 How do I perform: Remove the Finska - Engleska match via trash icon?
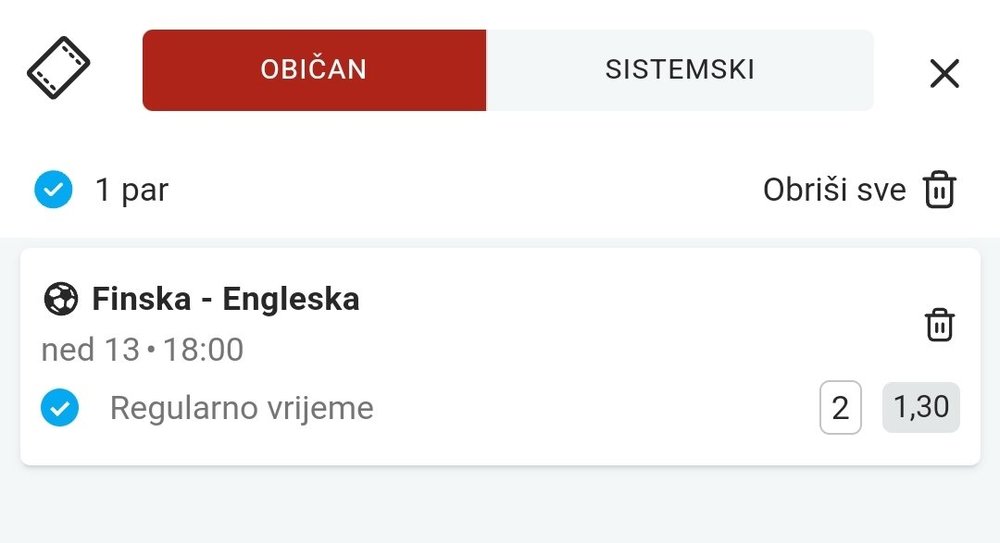click(940, 325)
